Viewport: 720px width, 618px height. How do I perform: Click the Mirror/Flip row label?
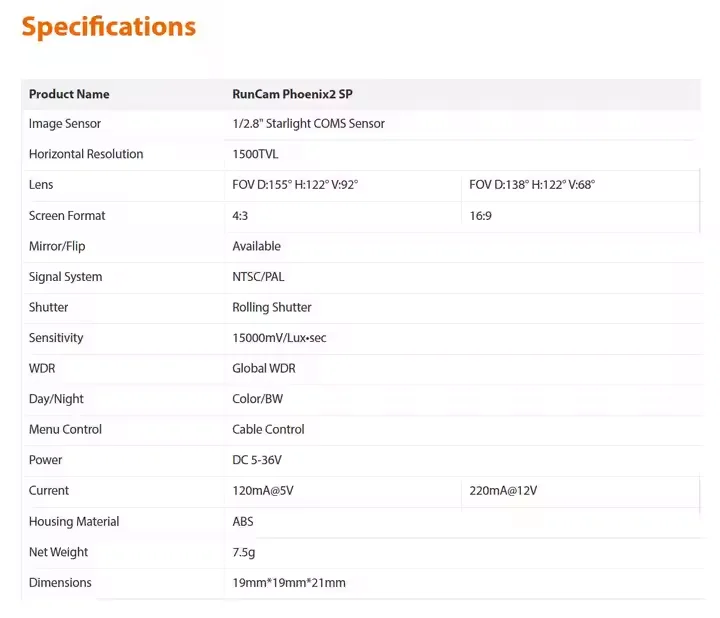coord(57,246)
